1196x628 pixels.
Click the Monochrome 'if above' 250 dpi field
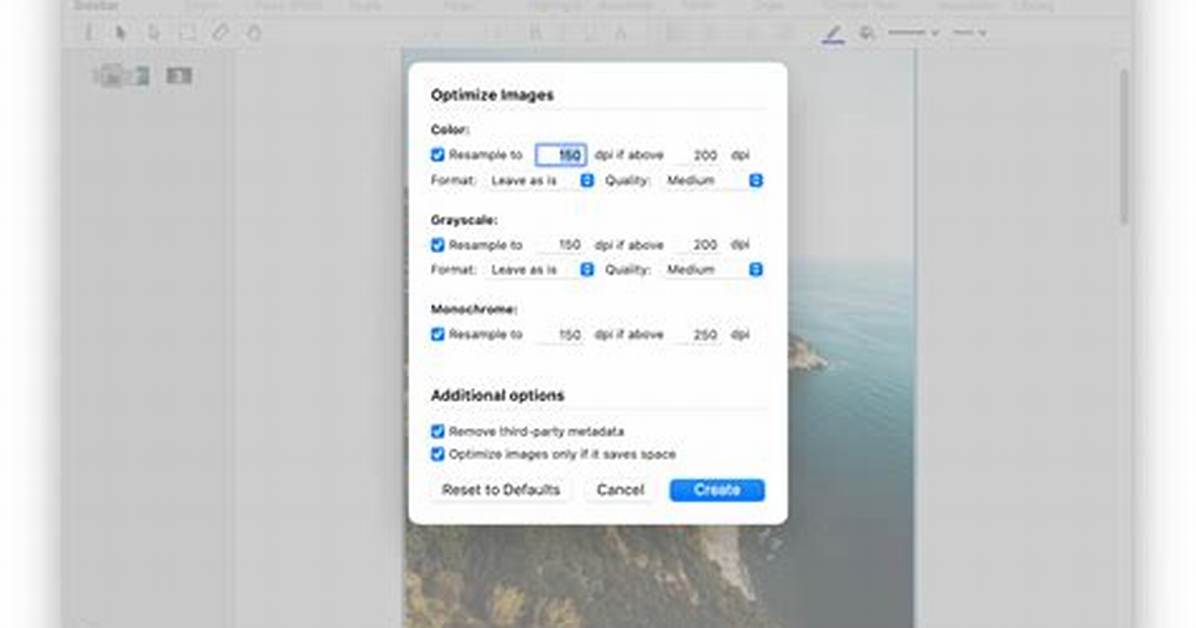pos(698,334)
